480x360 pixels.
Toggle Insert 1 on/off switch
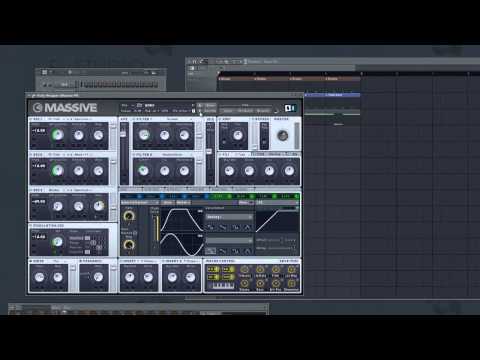coord(121,261)
